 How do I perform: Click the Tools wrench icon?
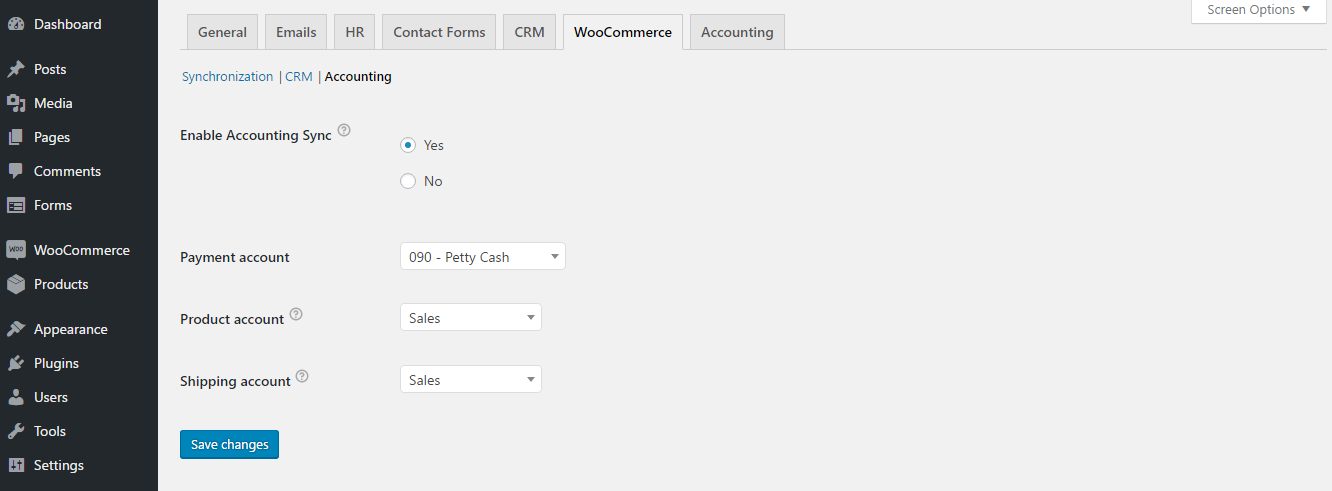coord(16,431)
